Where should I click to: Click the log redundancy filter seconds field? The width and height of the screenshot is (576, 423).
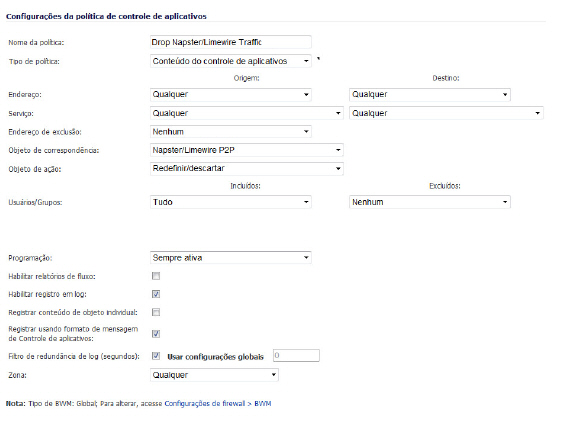[296, 355]
